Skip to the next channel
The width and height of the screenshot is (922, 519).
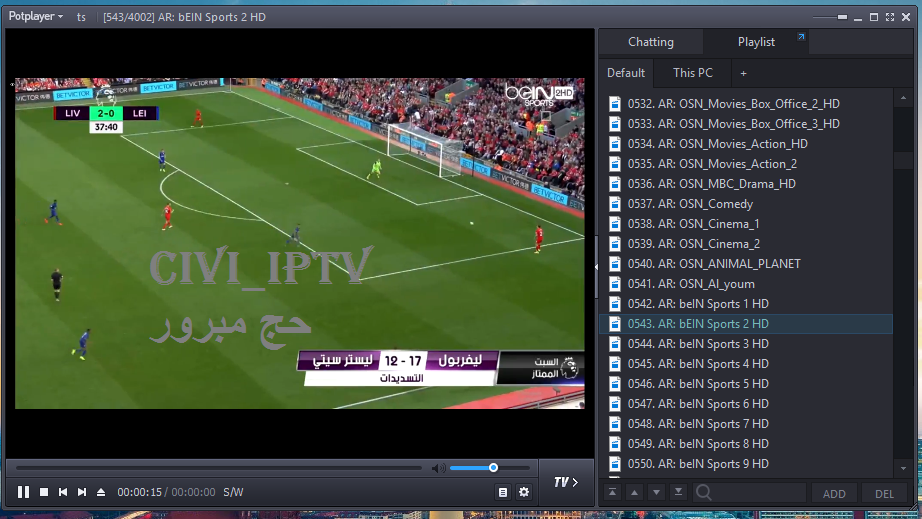(x=82, y=492)
